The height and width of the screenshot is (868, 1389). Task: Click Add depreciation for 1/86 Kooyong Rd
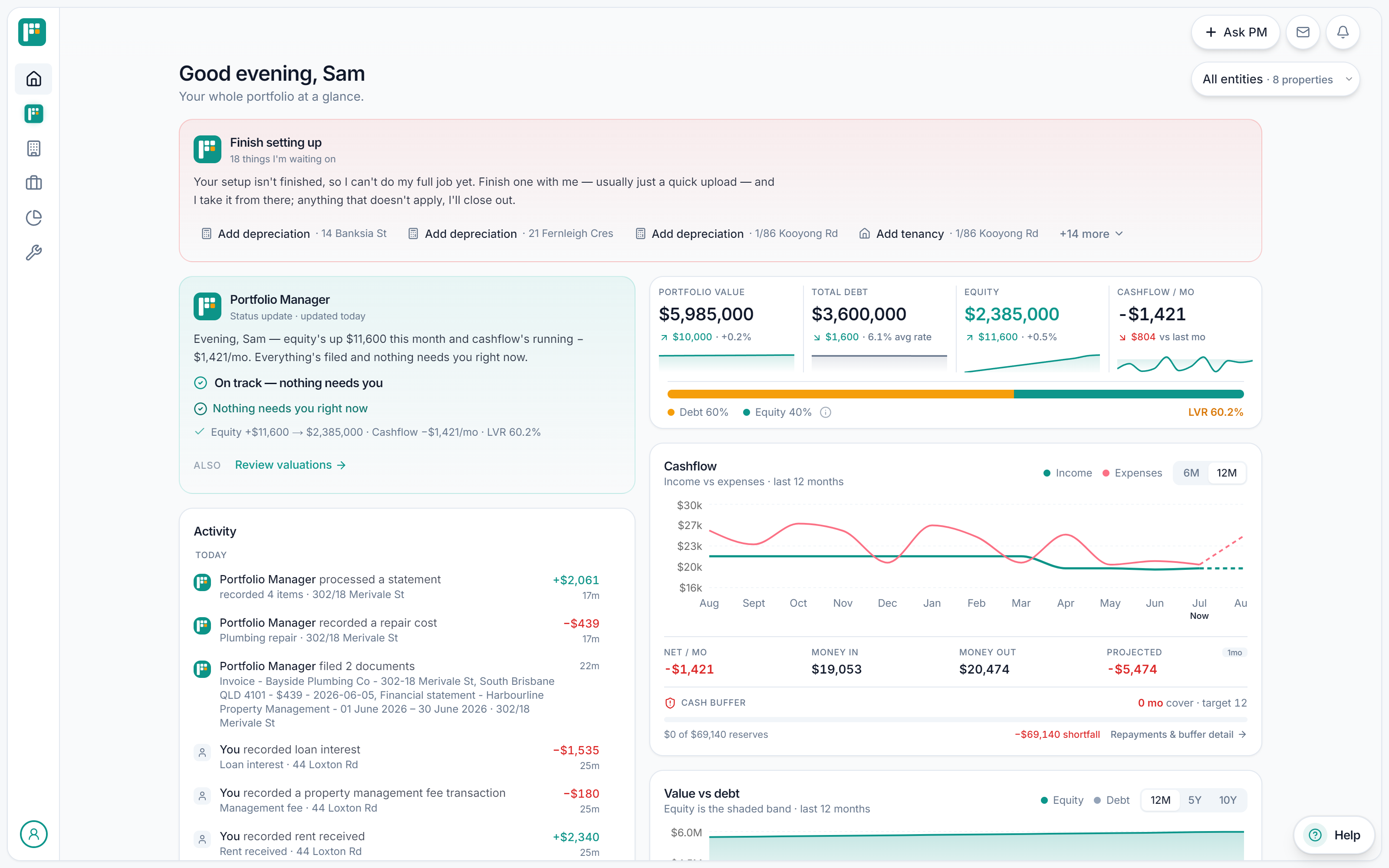[x=737, y=233]
